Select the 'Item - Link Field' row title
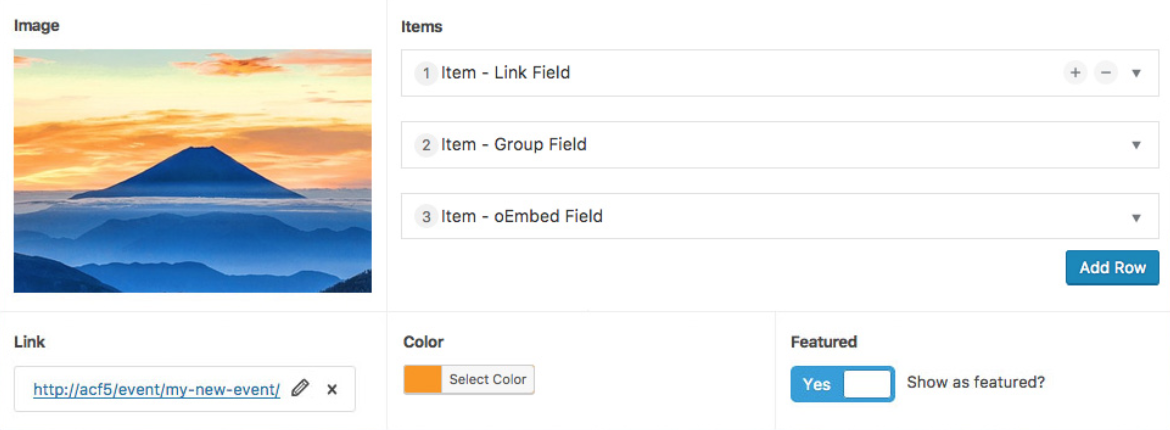1170x430 pixels. [505, 73]
